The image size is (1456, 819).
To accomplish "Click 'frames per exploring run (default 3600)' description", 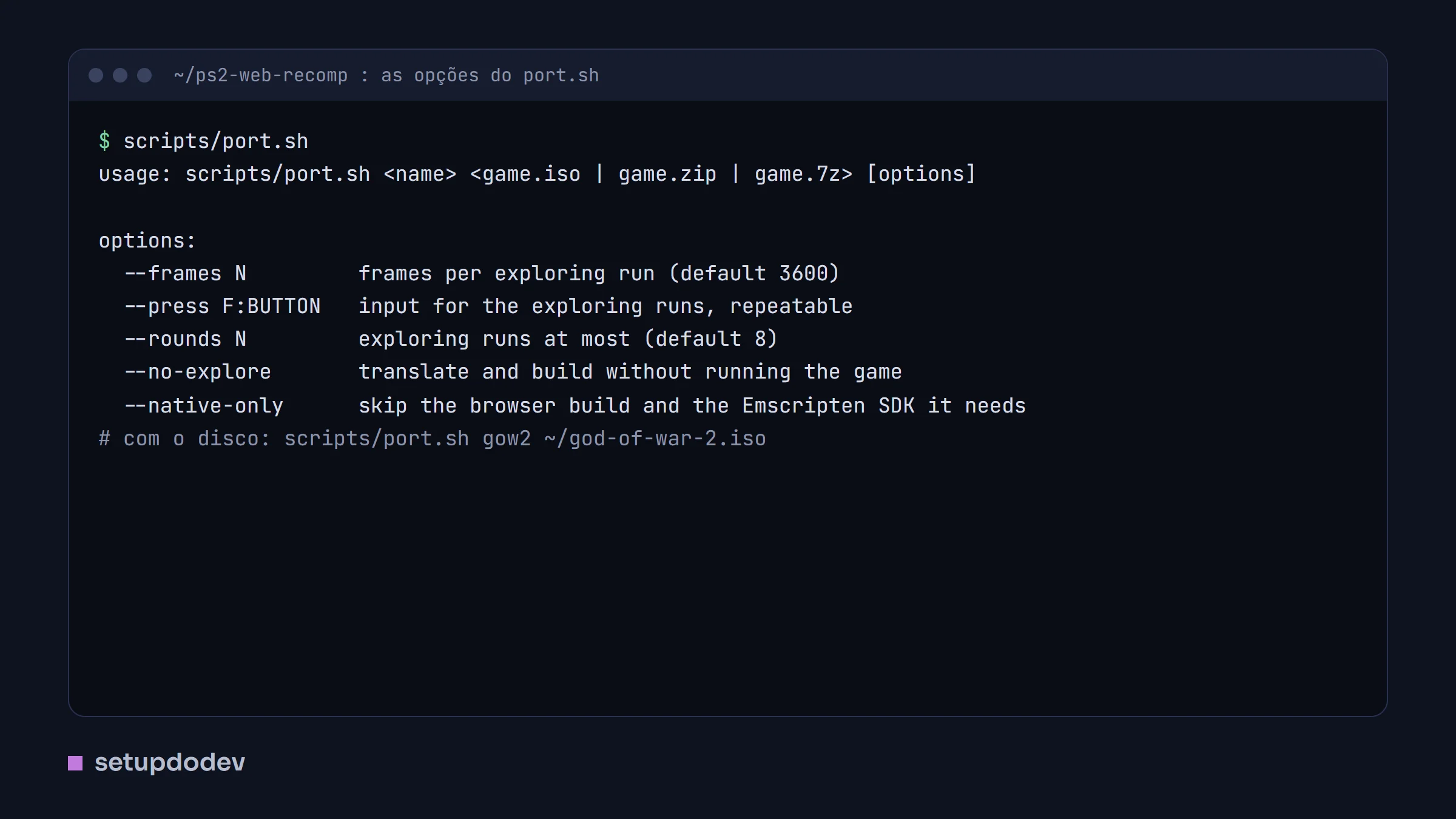I will point(599,274).
